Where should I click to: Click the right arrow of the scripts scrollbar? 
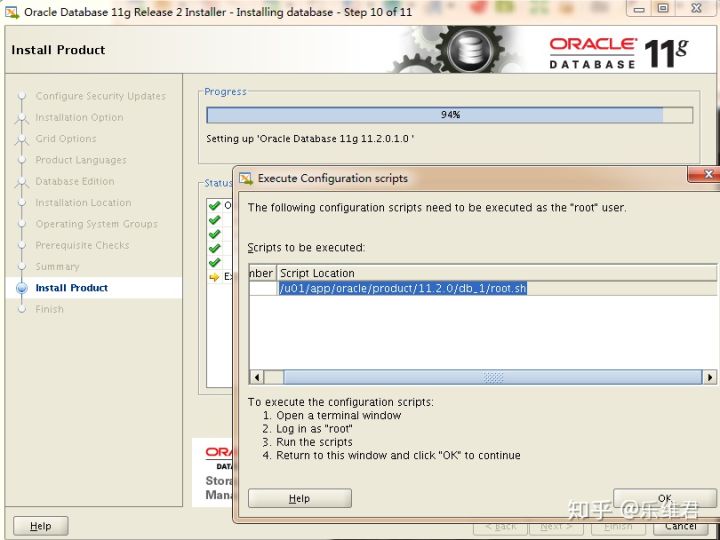(x=709, y=377)
